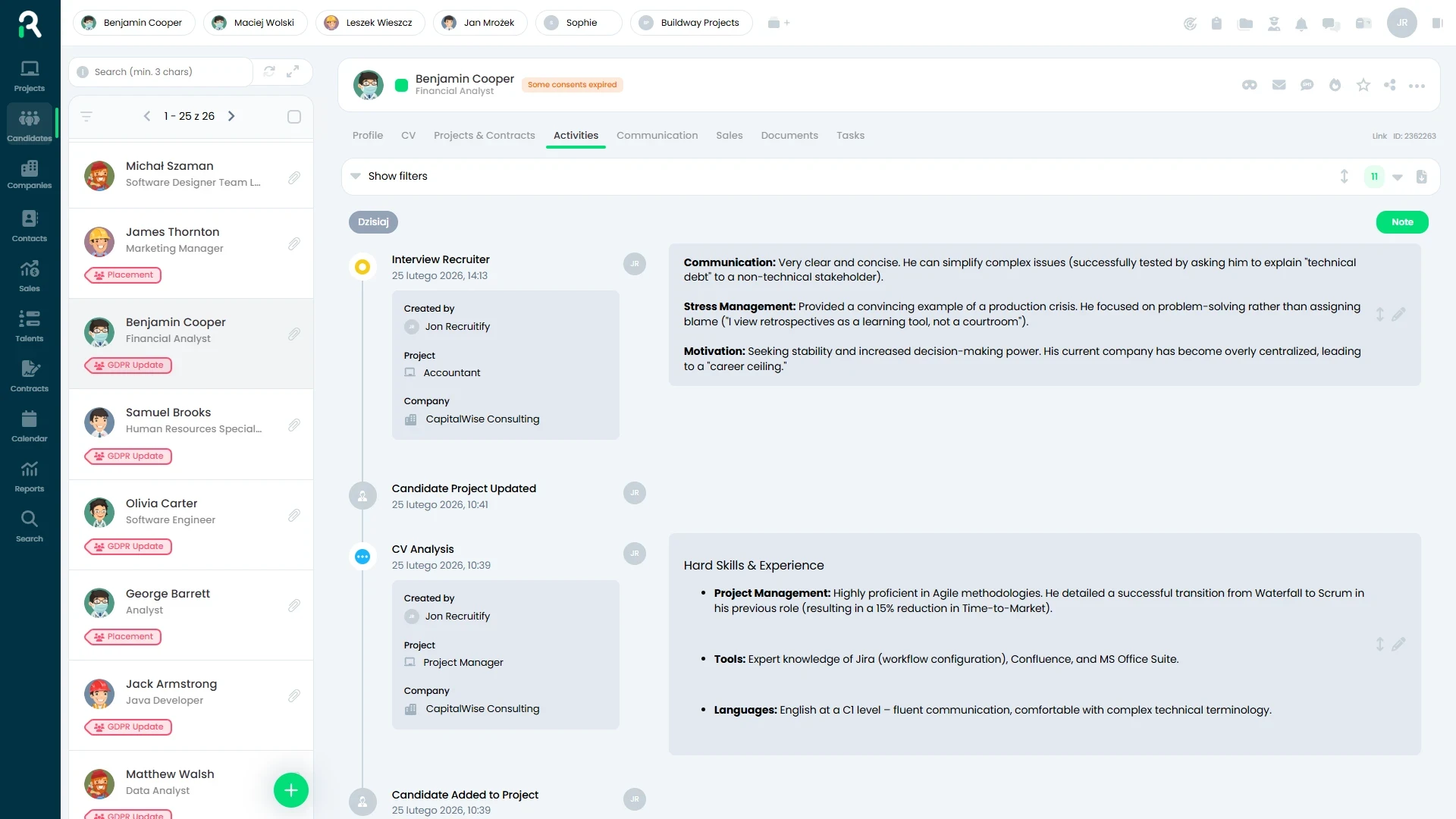Send SMS using the SMS bubble icon
The height and width of the screenshot is (819, 1456).
point(1307,85)
